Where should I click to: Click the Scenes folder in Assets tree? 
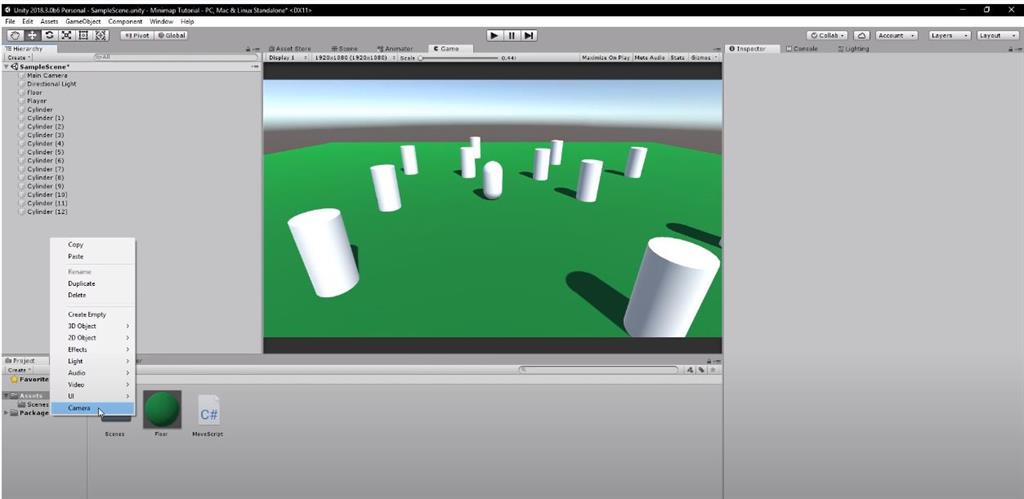click(33, 404)
